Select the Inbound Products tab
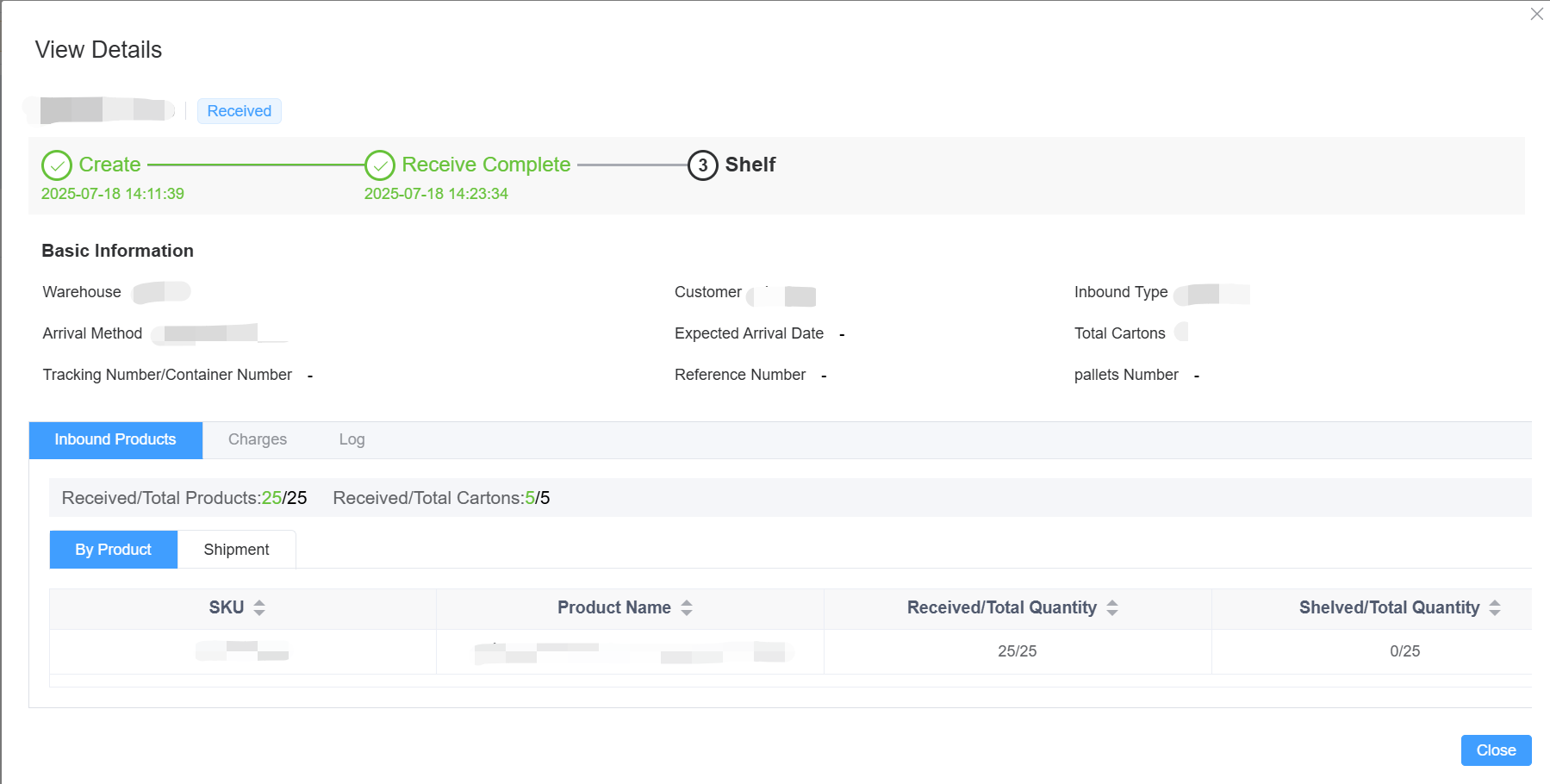This screenshot has width=1550, height=784. (x=115, y=439)
